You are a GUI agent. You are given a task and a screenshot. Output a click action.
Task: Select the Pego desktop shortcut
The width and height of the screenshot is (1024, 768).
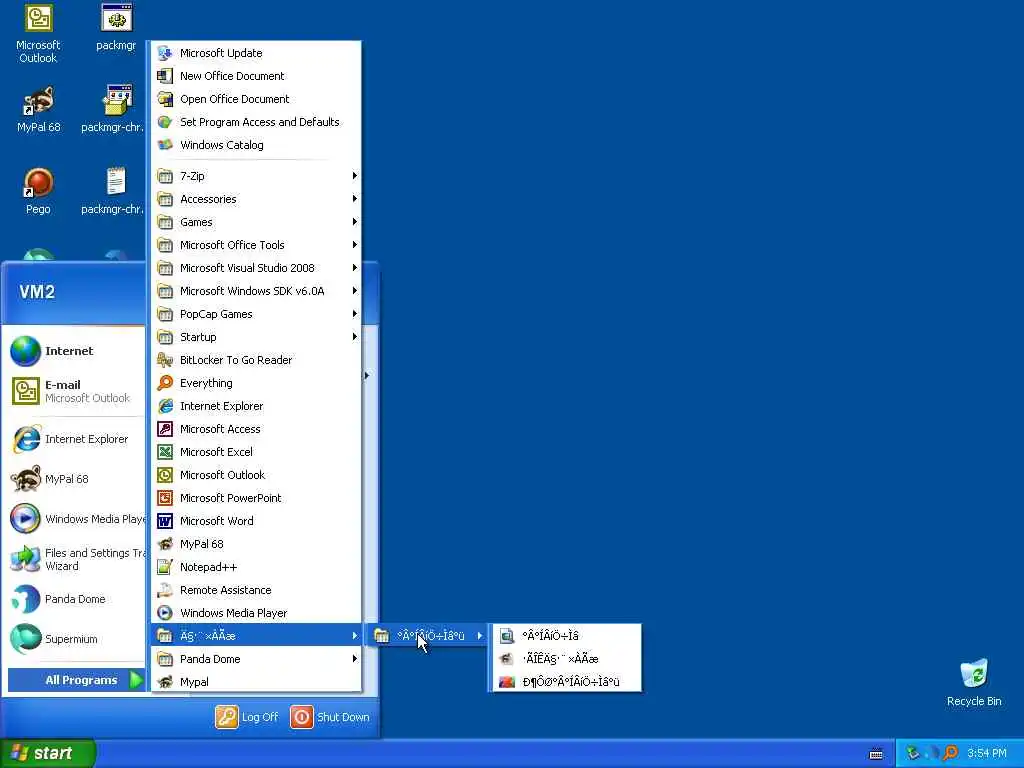pyautogui.click(x=38, y=191)
